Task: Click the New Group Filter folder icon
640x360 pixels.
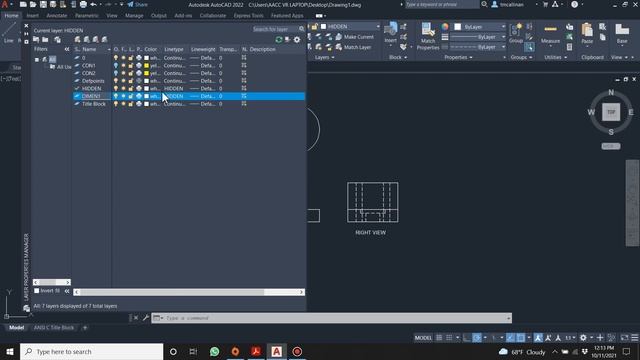Action: [x=45, y=40]
